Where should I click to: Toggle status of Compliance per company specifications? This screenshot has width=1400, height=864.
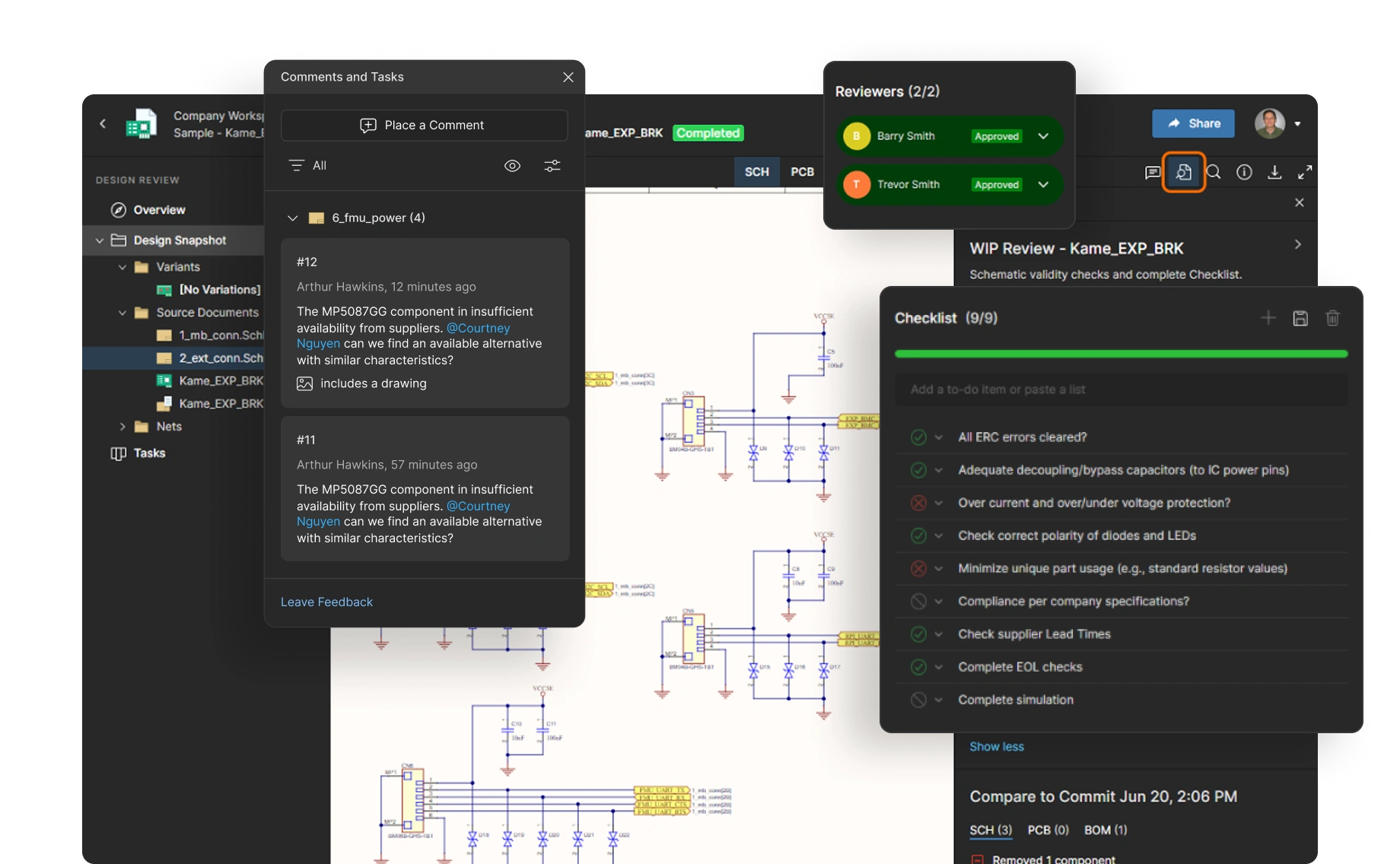918,602
